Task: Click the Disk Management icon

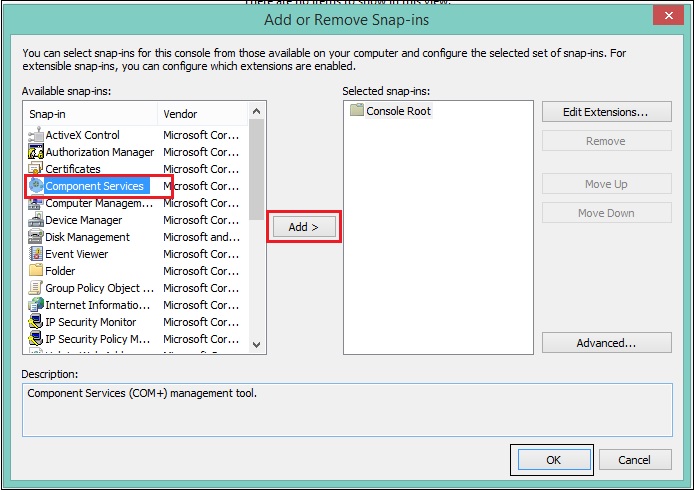Action: tap(35, 237)
